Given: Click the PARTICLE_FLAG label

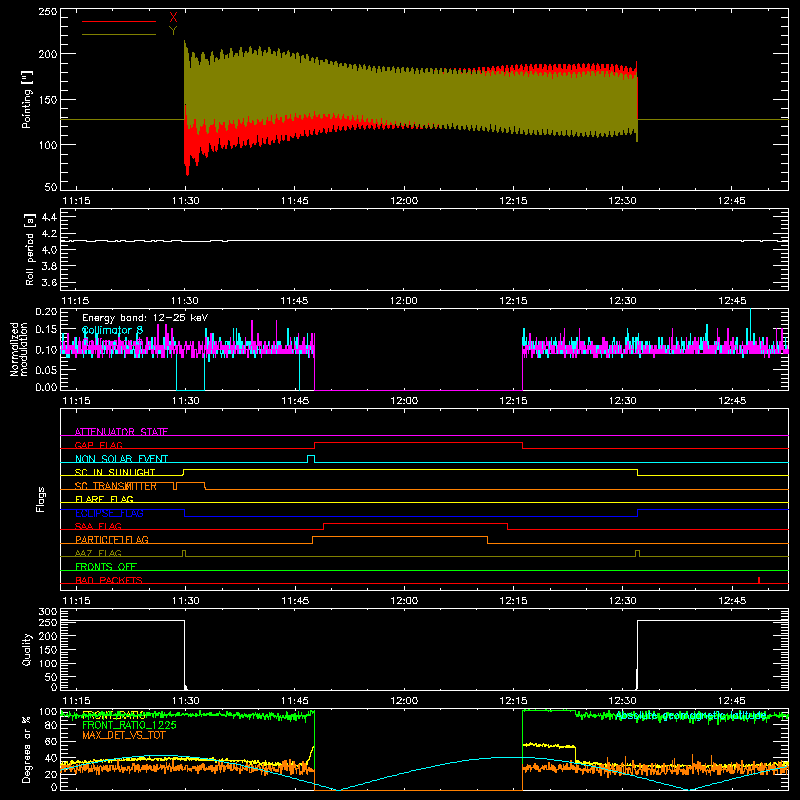Looking at the screenshot, I should click(112, 539).
